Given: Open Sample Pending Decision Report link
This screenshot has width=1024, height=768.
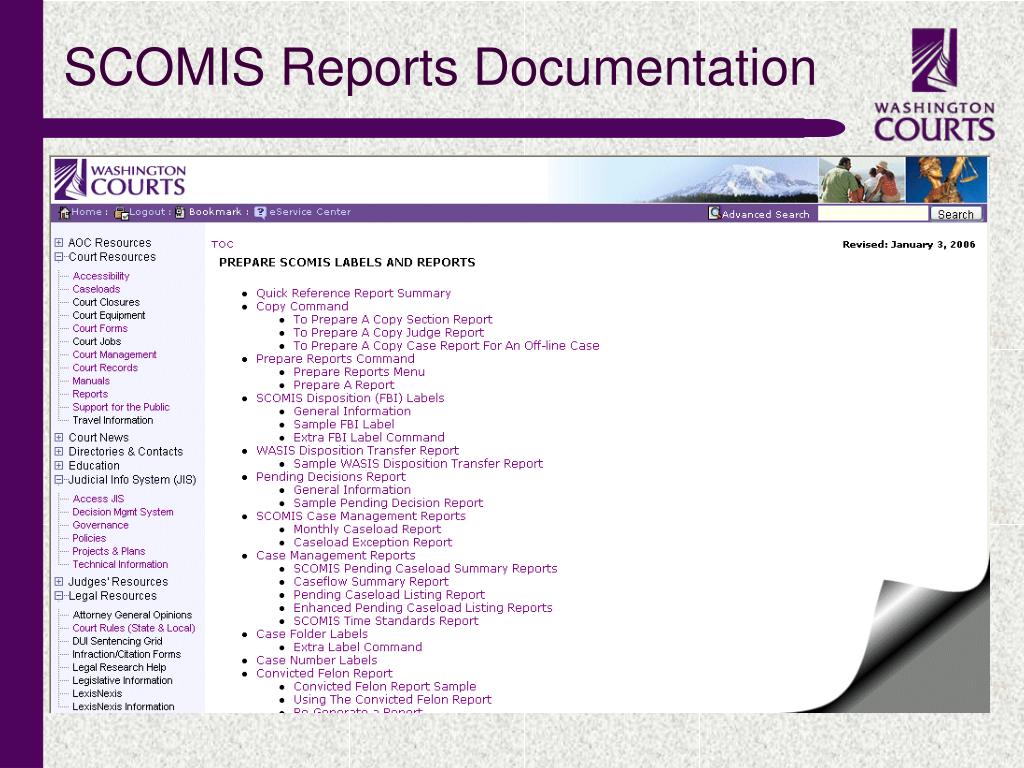Looking at the screenshot, I should [x=388, y=503].
